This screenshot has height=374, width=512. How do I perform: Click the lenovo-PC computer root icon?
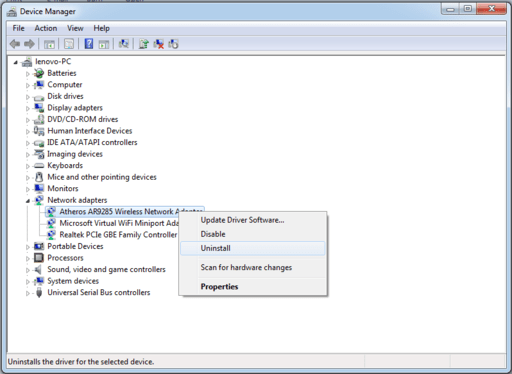[x=27, y=62]
